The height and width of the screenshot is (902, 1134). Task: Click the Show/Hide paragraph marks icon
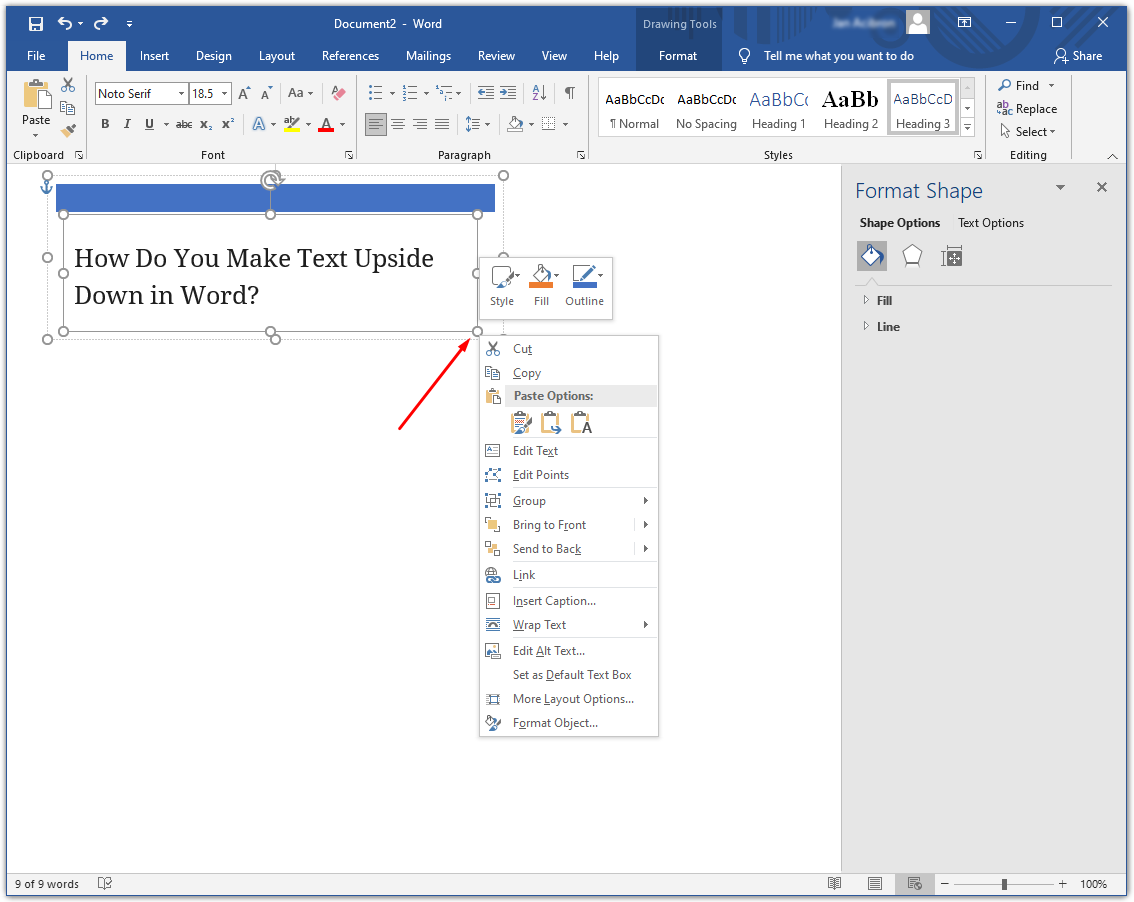pos(569,93)
